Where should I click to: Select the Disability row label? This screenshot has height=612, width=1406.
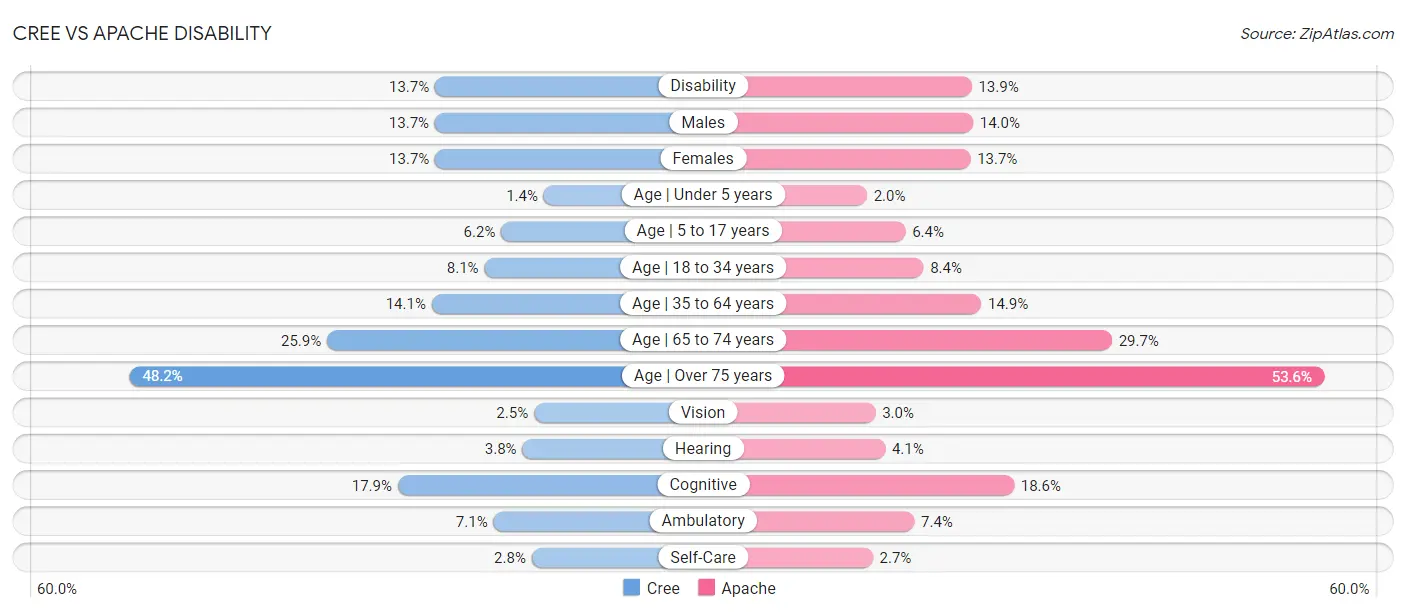(703, 86)
